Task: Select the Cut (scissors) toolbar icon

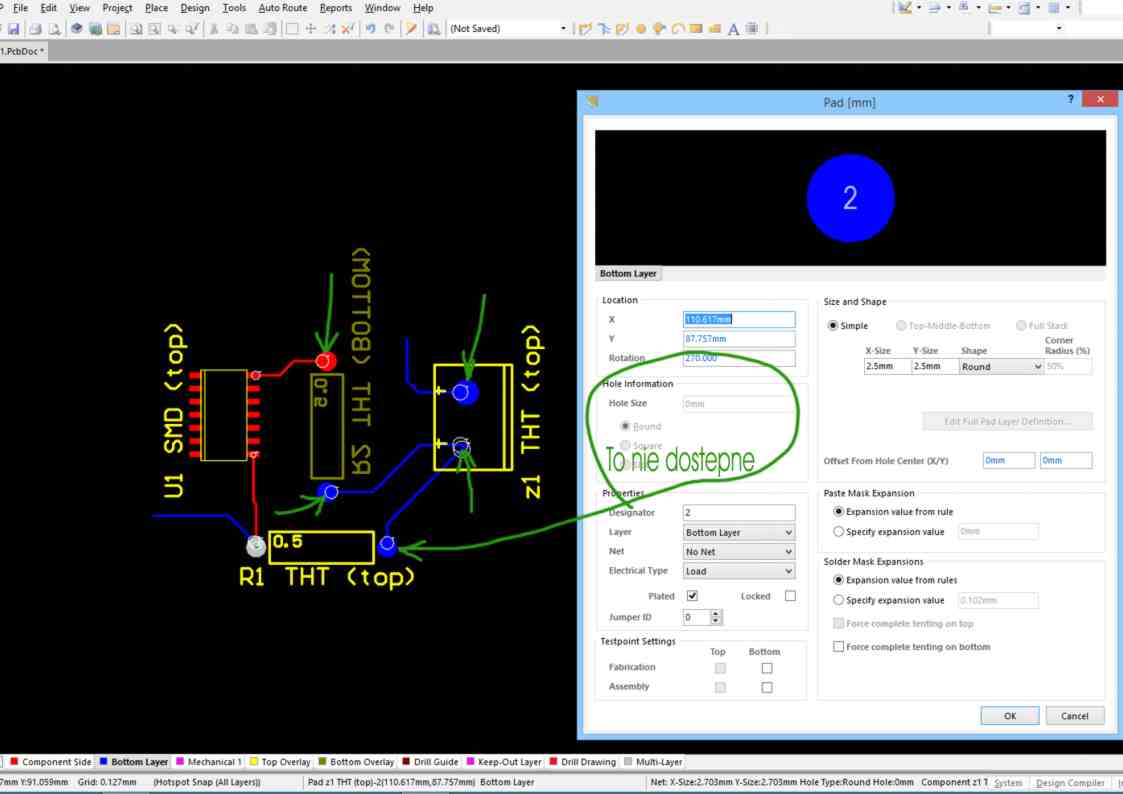Action: 214,29
